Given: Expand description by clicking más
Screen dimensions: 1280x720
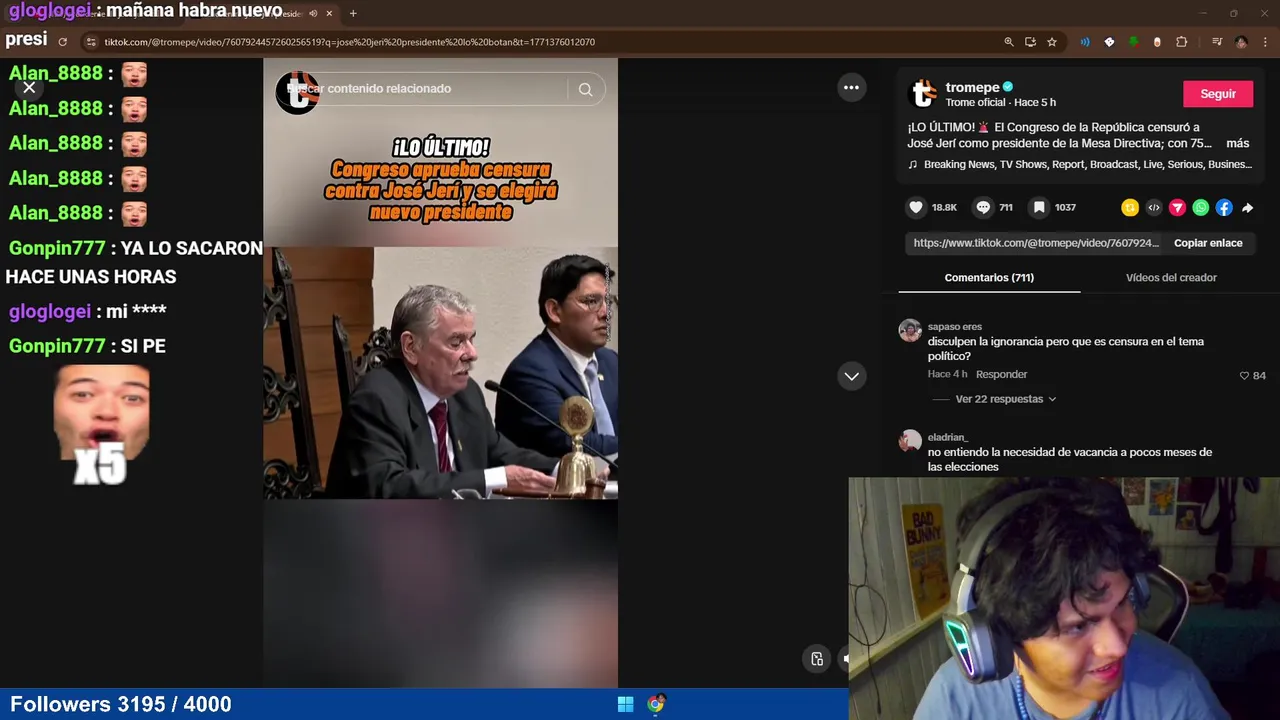Looking at the screenshot, I should [x=1238, y=143].
